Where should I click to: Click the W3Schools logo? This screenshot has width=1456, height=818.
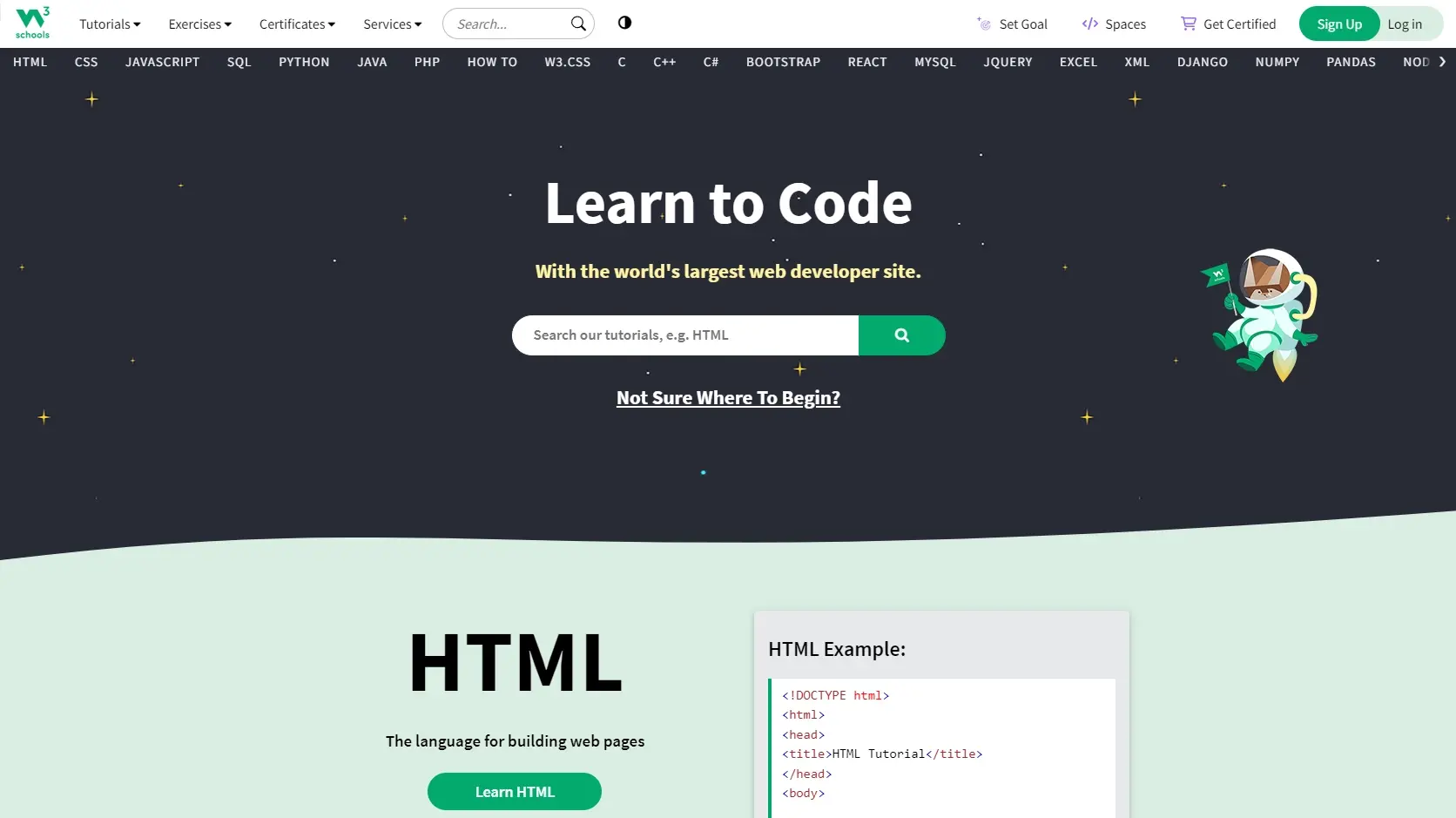[x=32, y=24]
